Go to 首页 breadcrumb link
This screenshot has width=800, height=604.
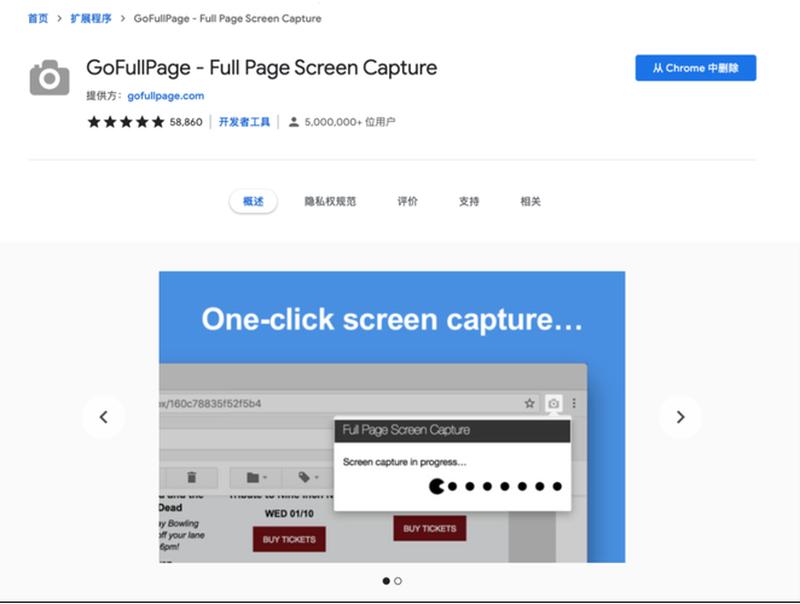pyautogui.click(x=38, y=19)
